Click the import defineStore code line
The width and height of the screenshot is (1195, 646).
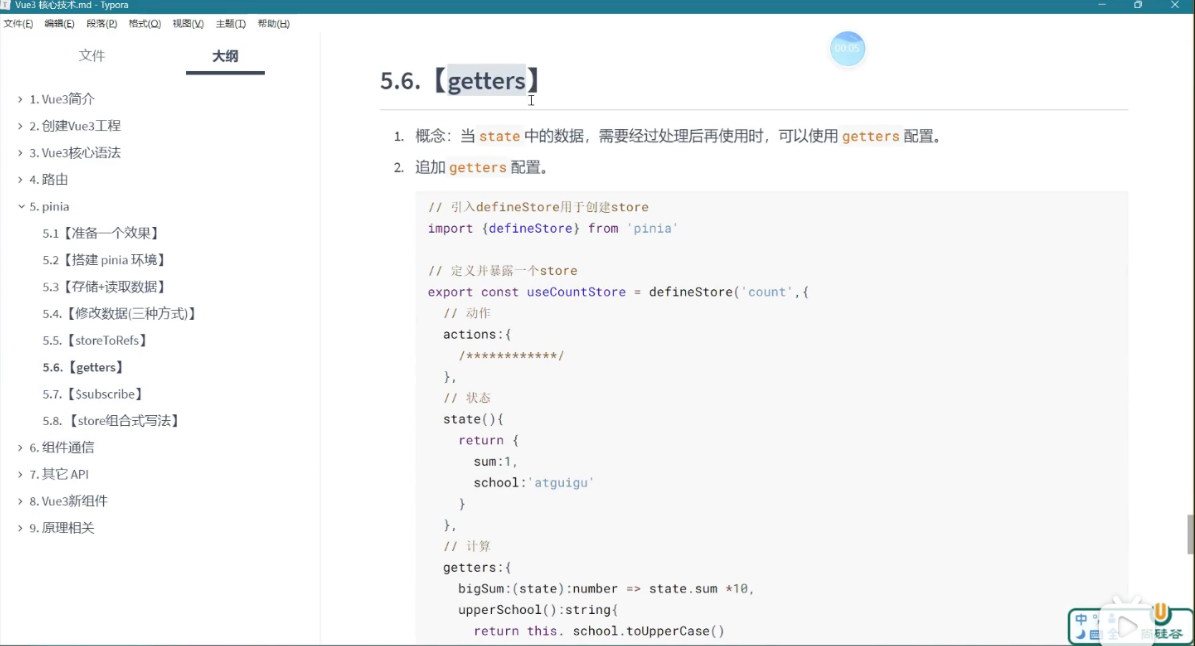[553, 229]
